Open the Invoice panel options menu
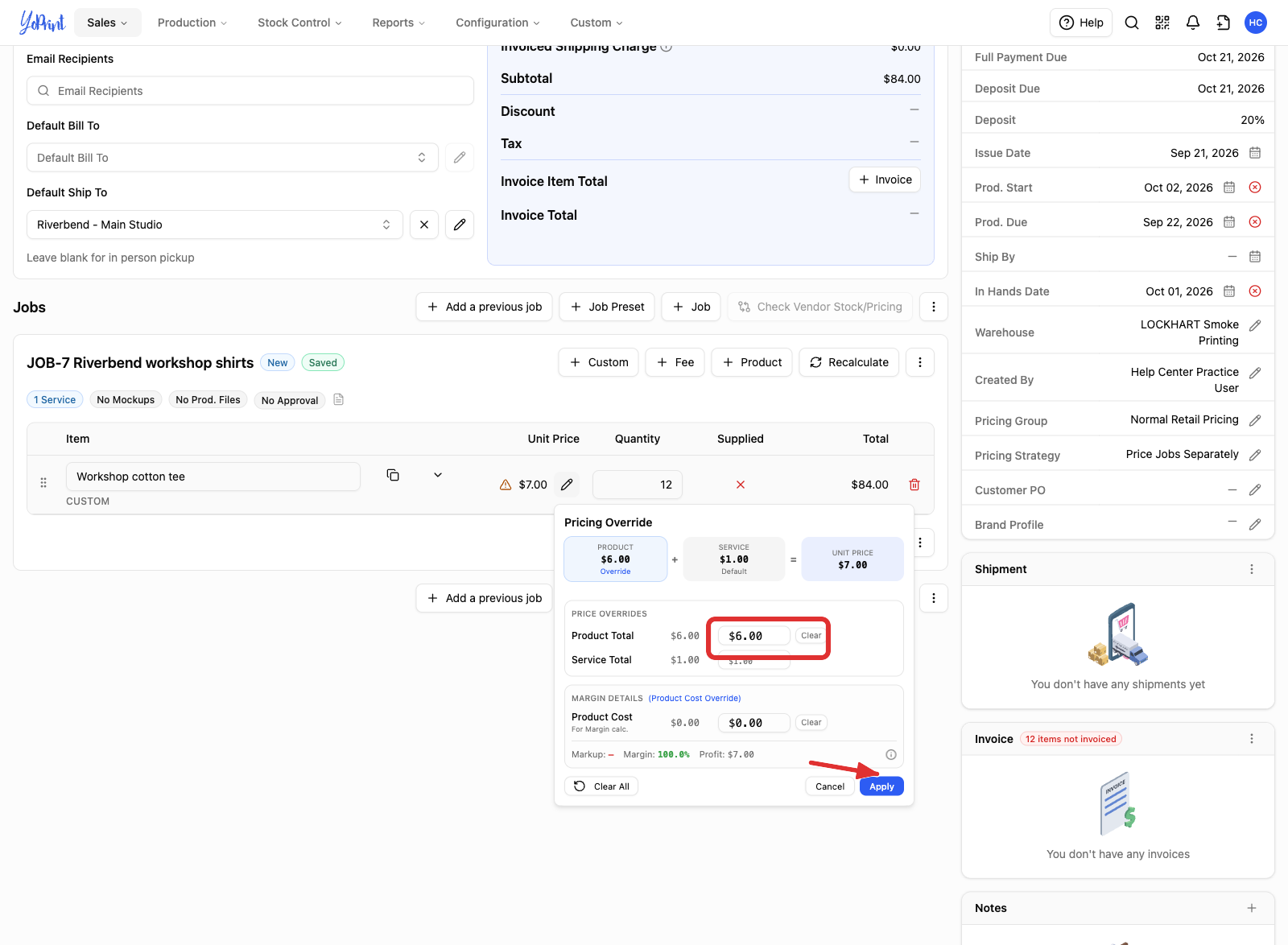This screenshot has height=945, width=1288. tap(1252, 739)
